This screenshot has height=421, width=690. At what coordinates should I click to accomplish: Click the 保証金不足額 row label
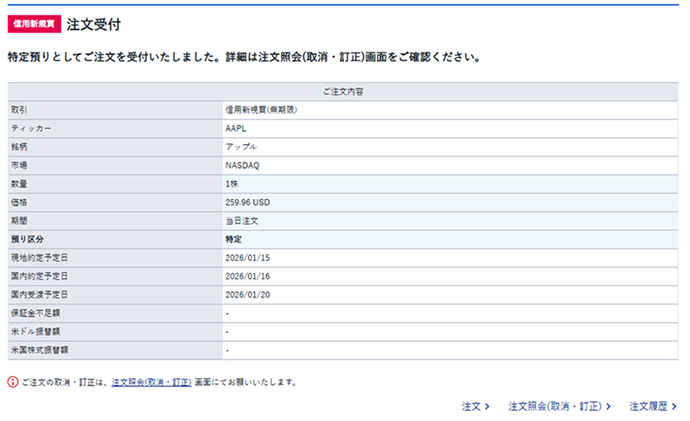[32, 313]
